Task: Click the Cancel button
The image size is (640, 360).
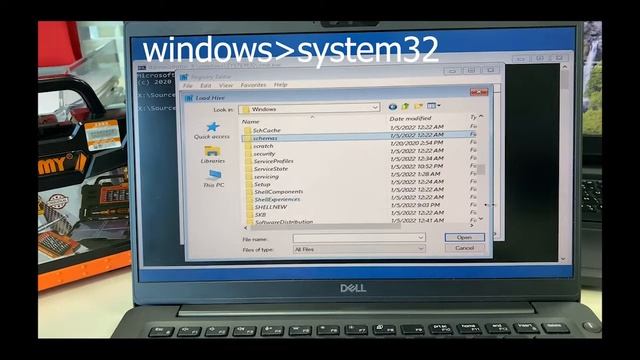Action: [464, 248]
